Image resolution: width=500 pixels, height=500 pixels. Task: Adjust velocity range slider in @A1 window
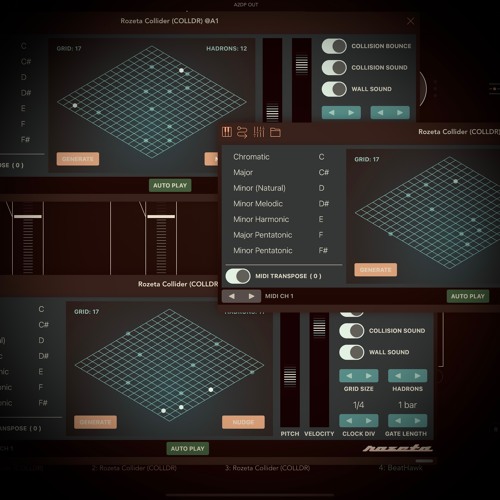tap(302, 80)
